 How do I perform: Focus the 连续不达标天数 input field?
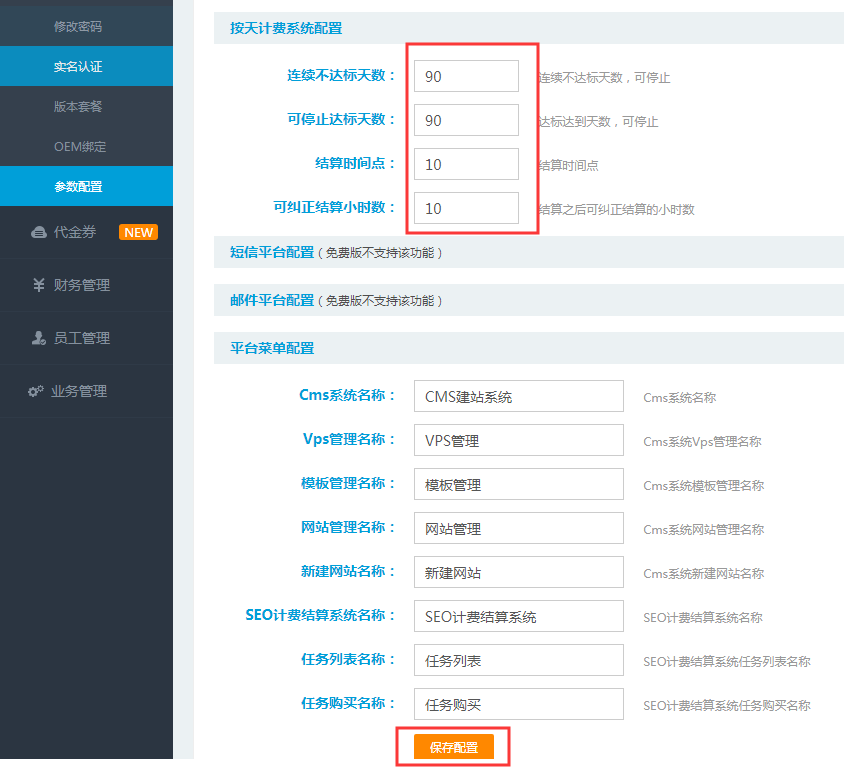click(466, 76)
